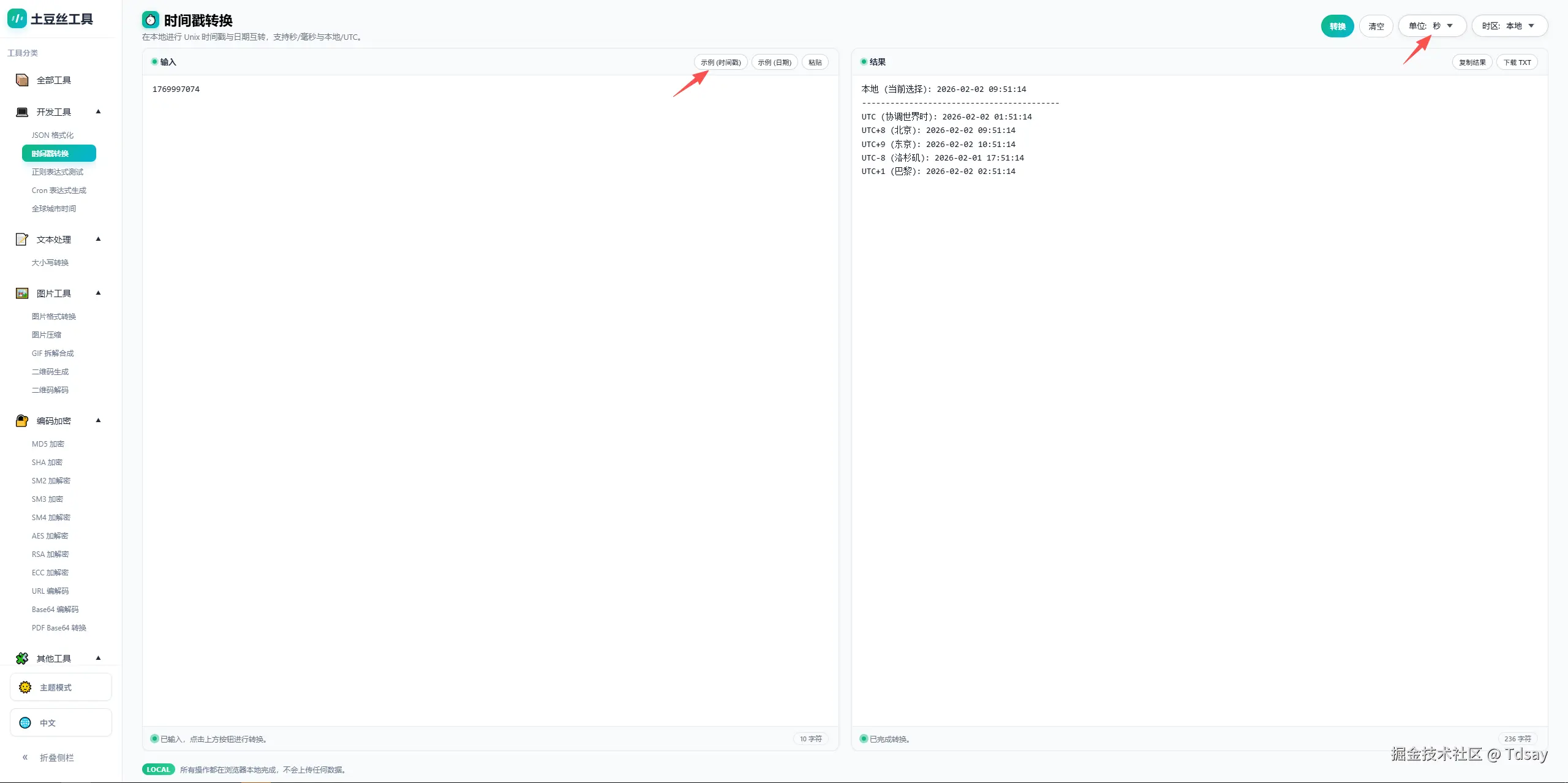The height and width of the screenshot is (783, 1568).
Task: Select 正则表达式测试 in sidebar
Action: pyautogui.click(x=58, y=172)
